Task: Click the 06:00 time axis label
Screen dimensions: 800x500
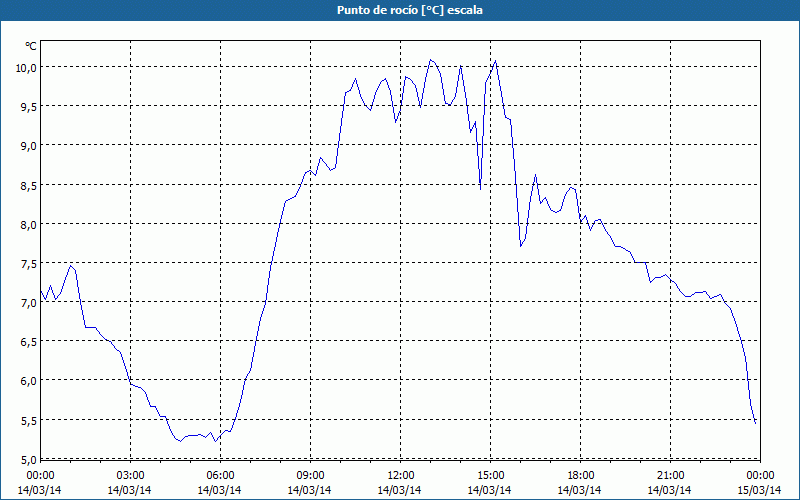Action: (220, 475)
